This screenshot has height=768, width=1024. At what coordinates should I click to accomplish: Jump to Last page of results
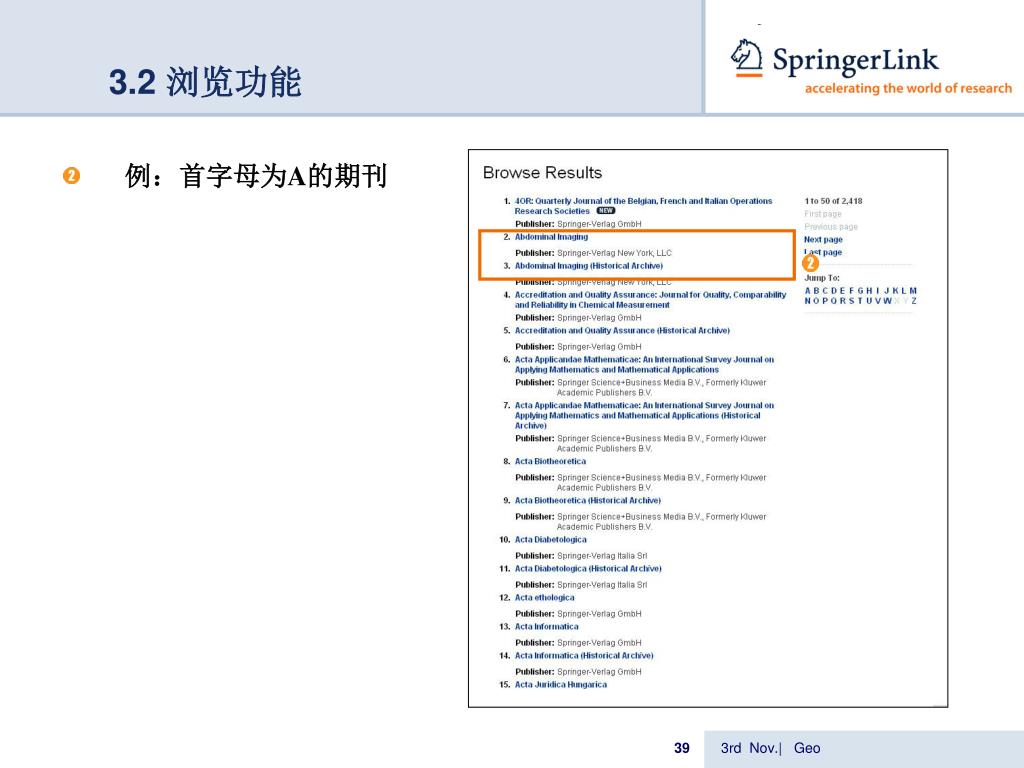[823, 252]
